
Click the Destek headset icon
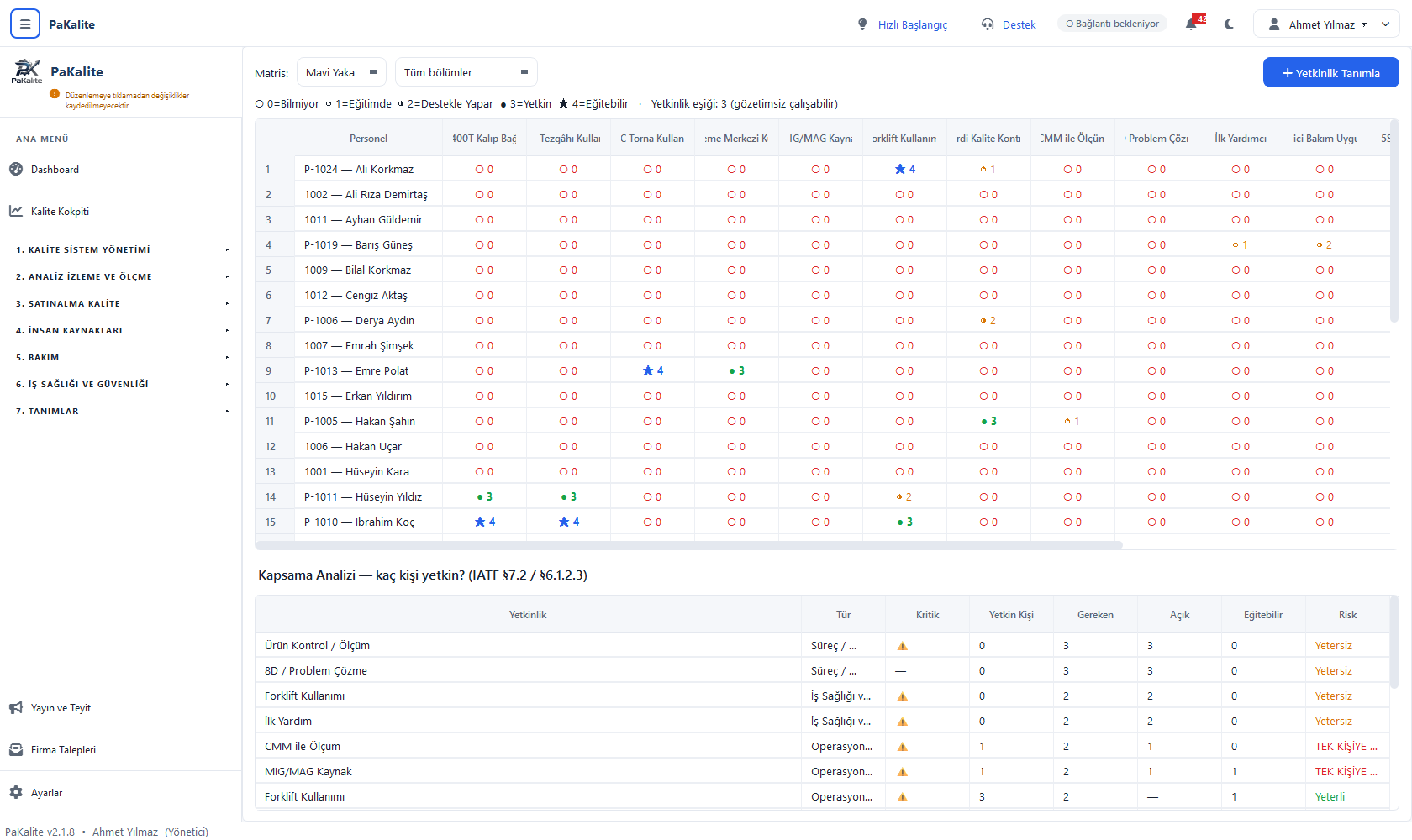pos(988,24)
